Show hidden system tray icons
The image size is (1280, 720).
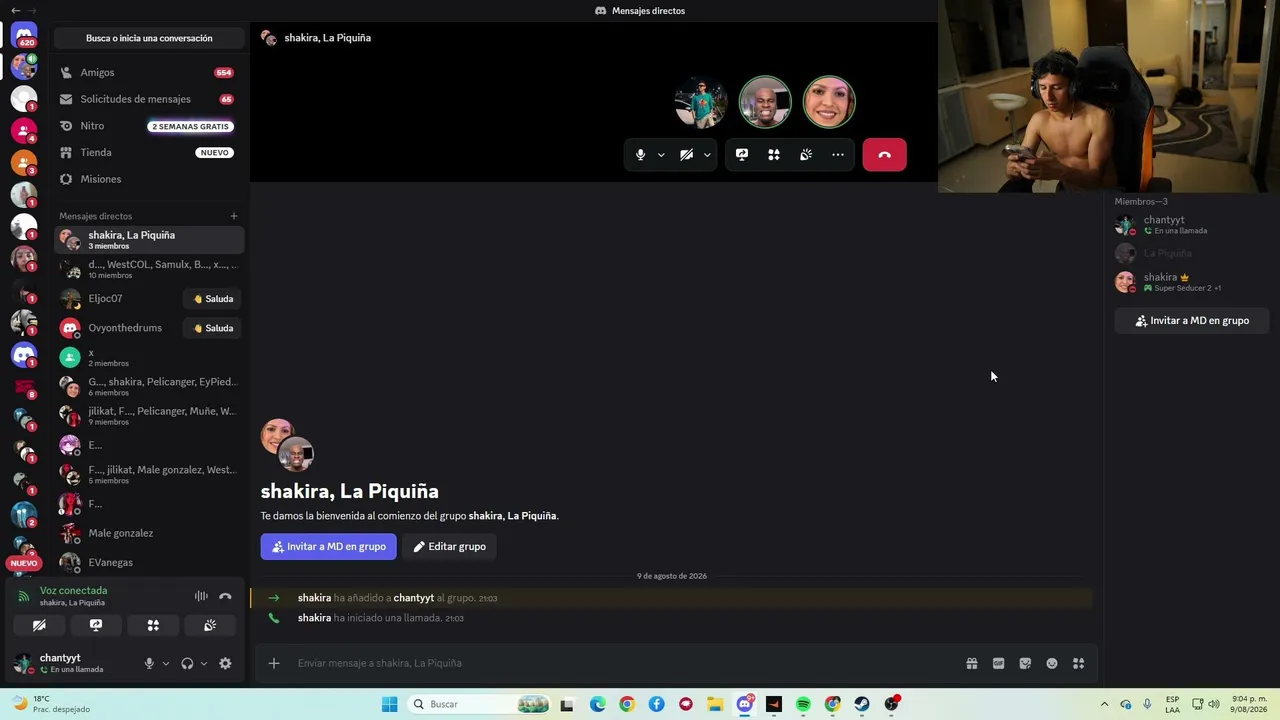tap(1104, 704)
